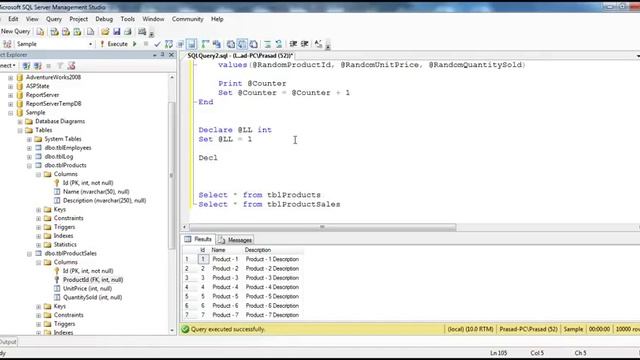
Task: Click 'Select * from tblProductSales' code line
Action: click(269, 204)
